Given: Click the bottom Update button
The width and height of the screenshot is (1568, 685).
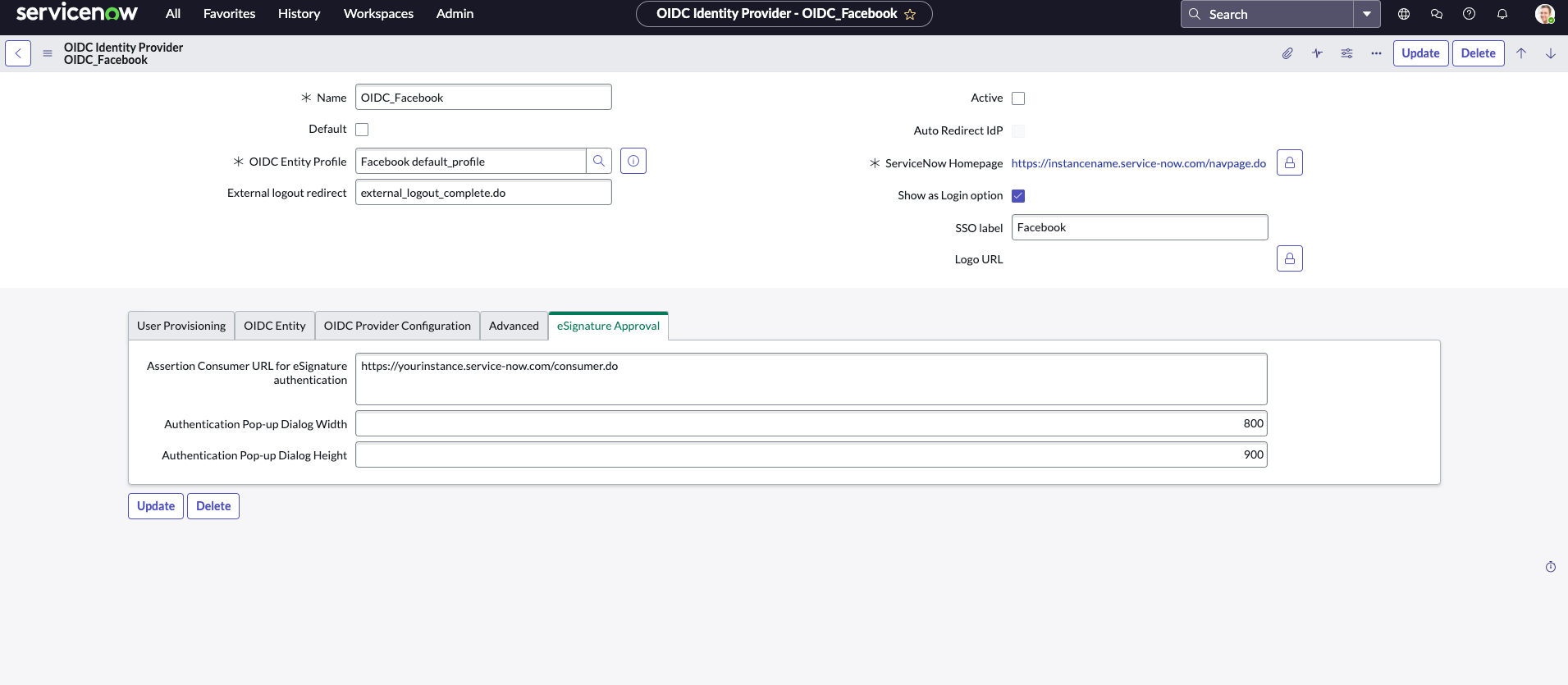Looking at the screenshot, I should point(156,506).
